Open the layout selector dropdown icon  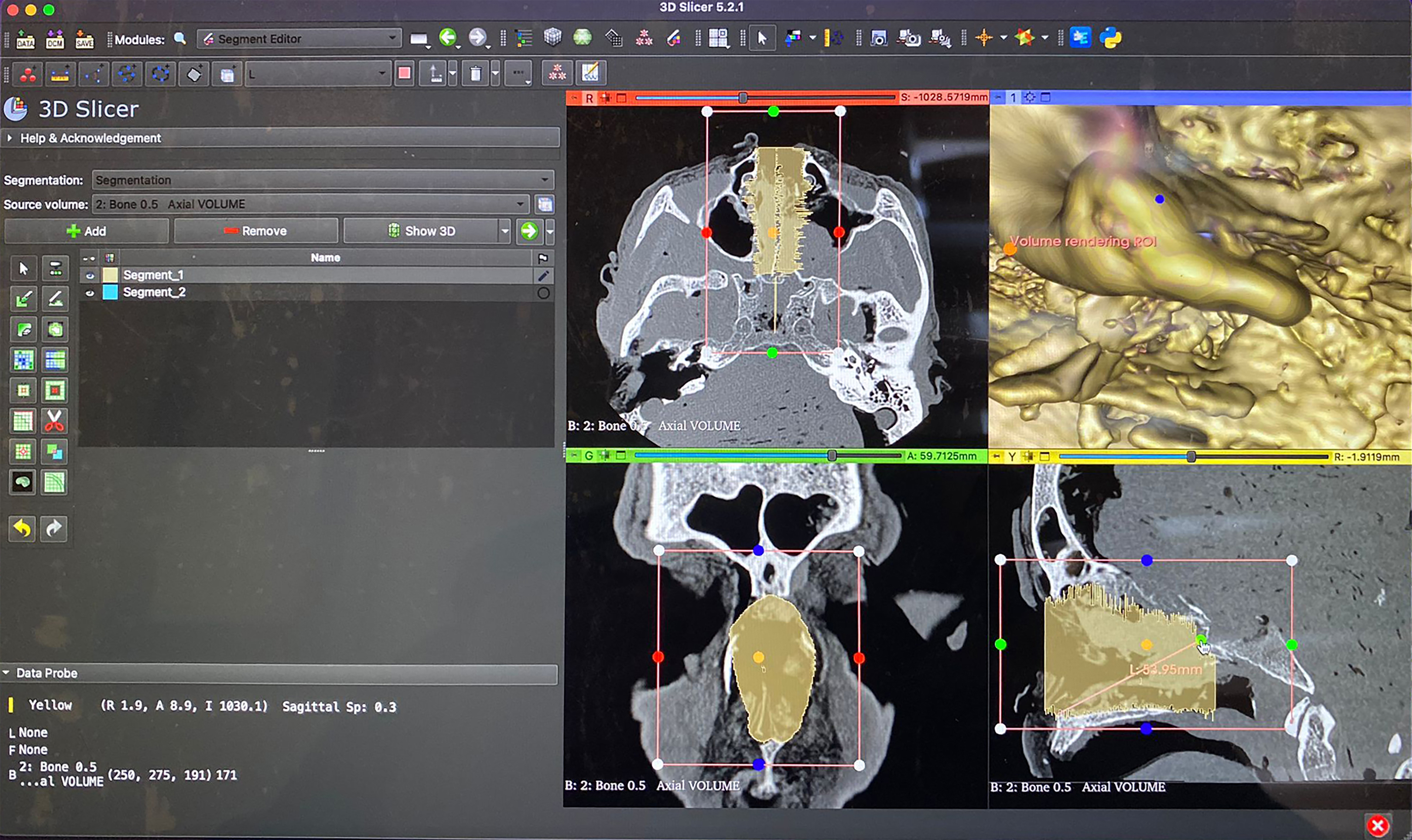(718, 38)
